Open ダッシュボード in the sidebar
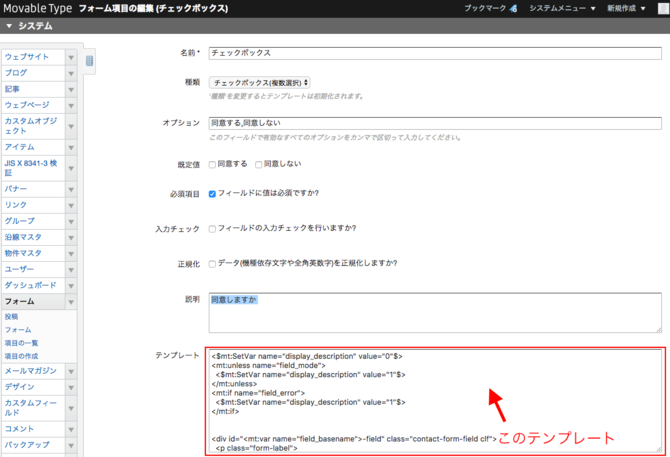This screenshot has height=457, width=670. pos(30,285)
